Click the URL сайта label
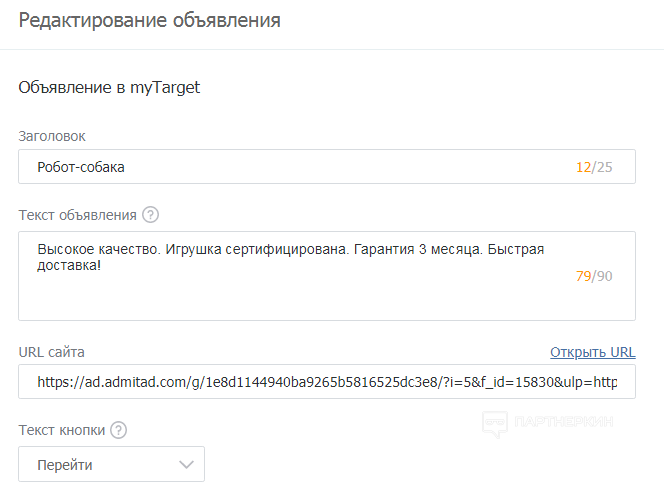664x490 pixels. tap(51, 352)
